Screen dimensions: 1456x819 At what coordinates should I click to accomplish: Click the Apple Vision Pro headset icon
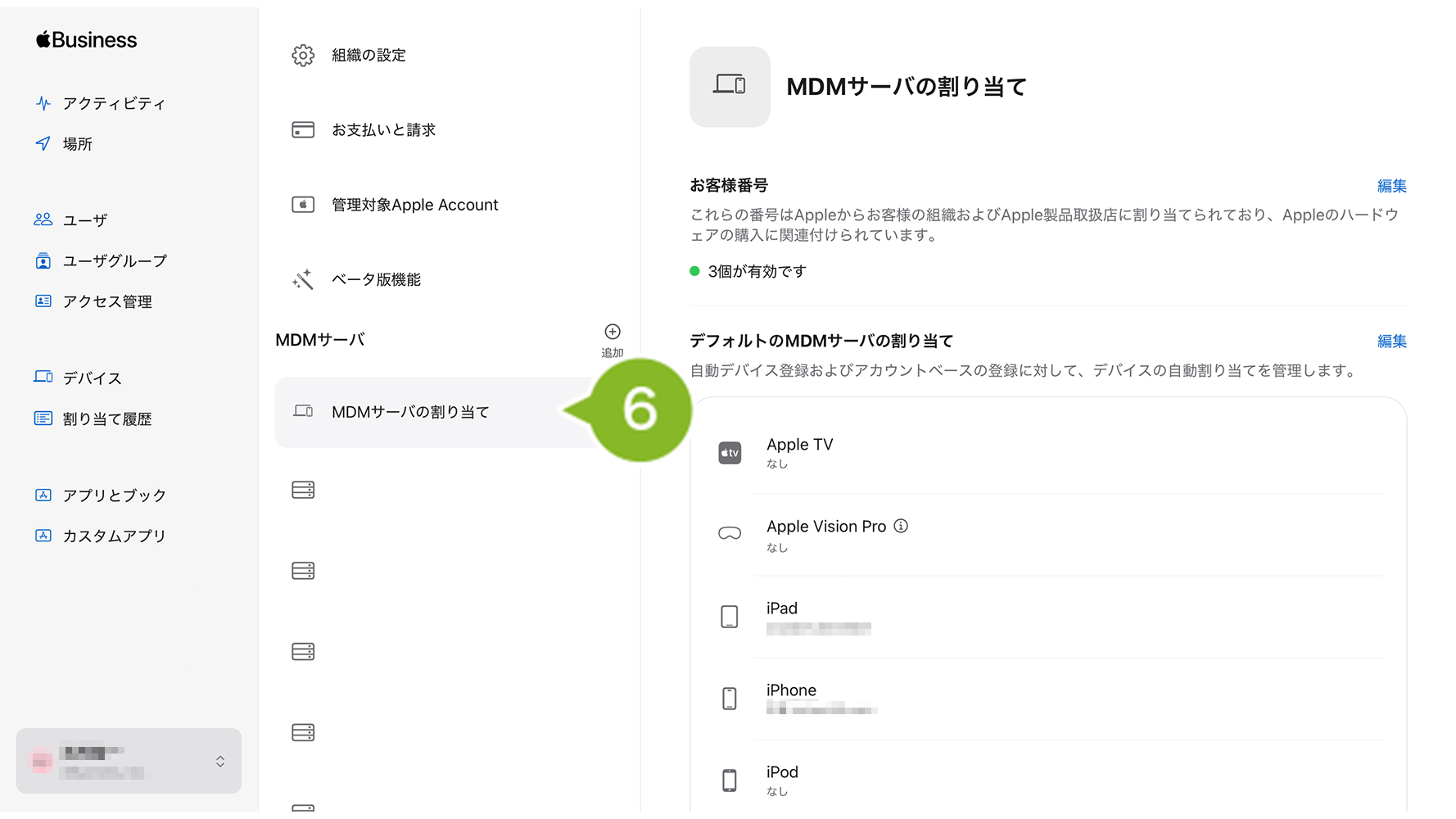(x=730, y=533)
